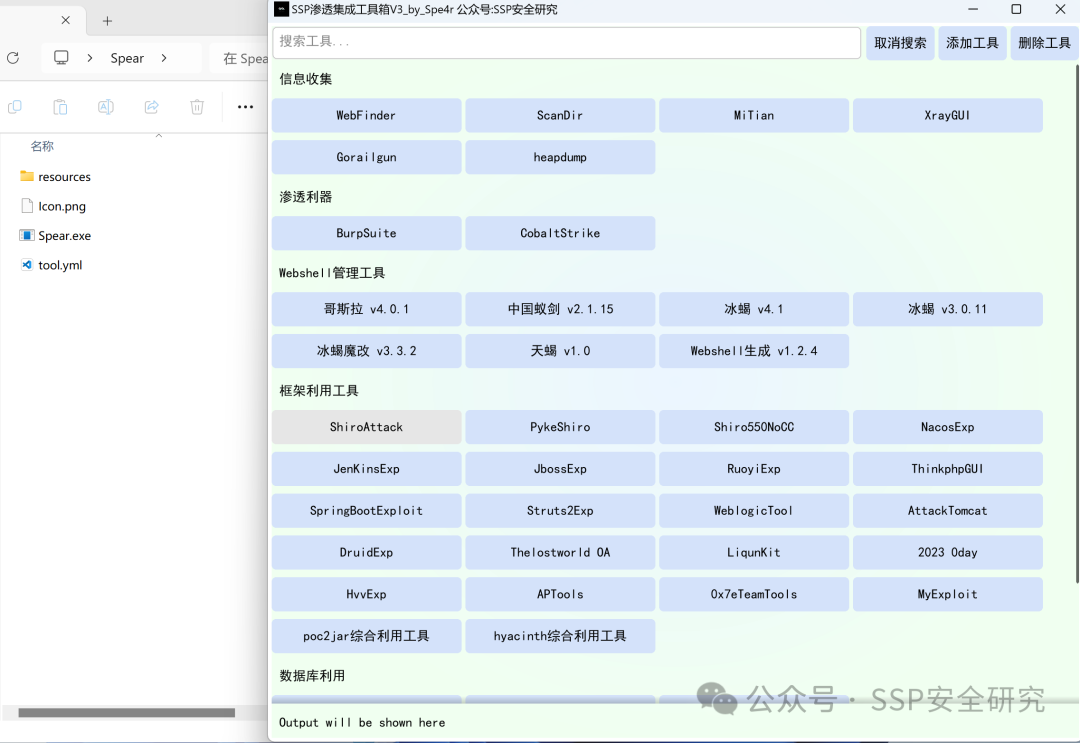The width and height of the screenshot is (1080, 743).
Task: Focus the 搜索工具 search field
Action: [x=566, y=43]
